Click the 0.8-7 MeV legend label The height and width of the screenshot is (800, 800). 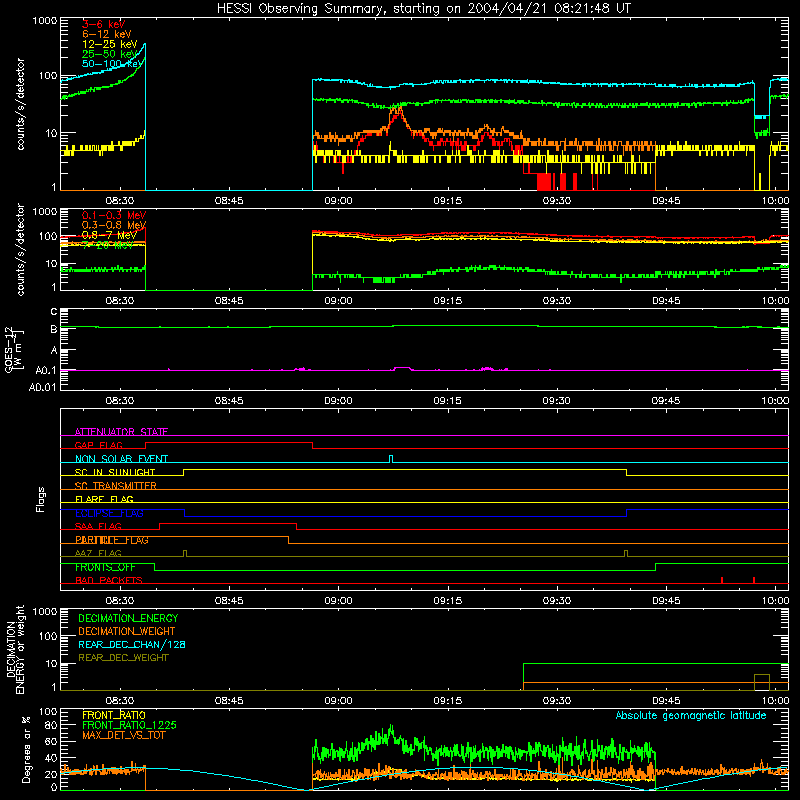tap(109, 235)
